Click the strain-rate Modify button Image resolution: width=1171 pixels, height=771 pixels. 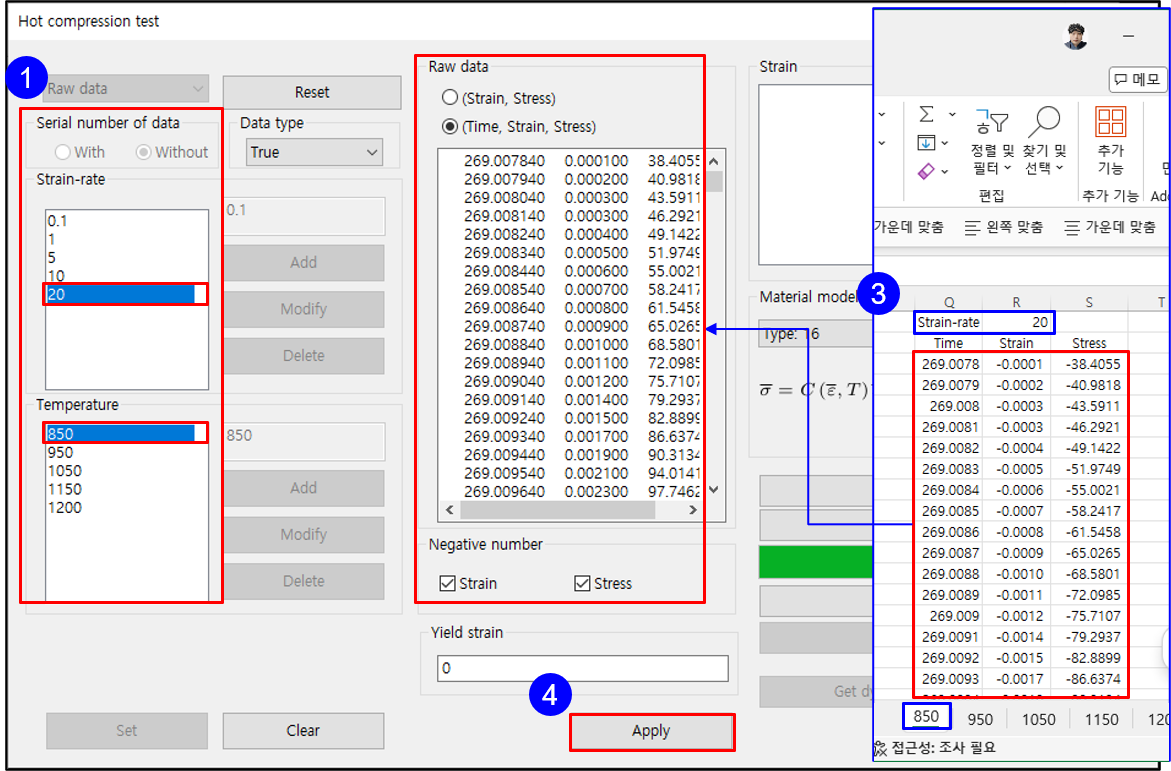[x=304, y=309]
